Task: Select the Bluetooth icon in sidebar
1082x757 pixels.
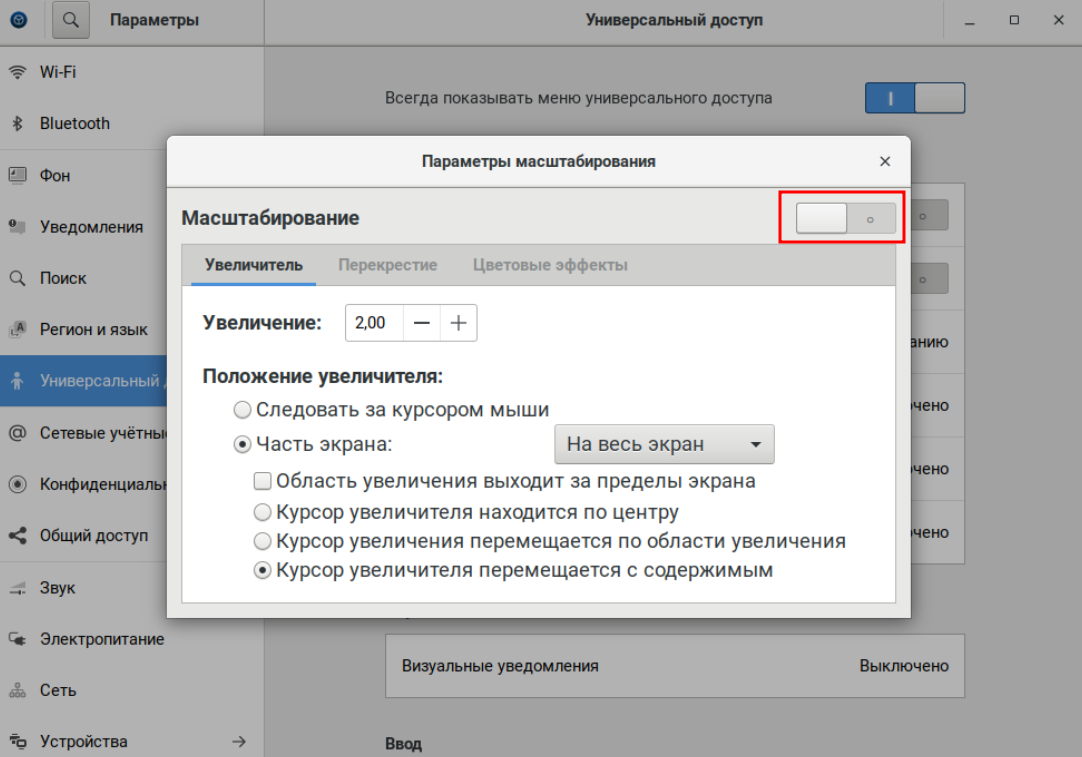Action: [x=17, y=124]
